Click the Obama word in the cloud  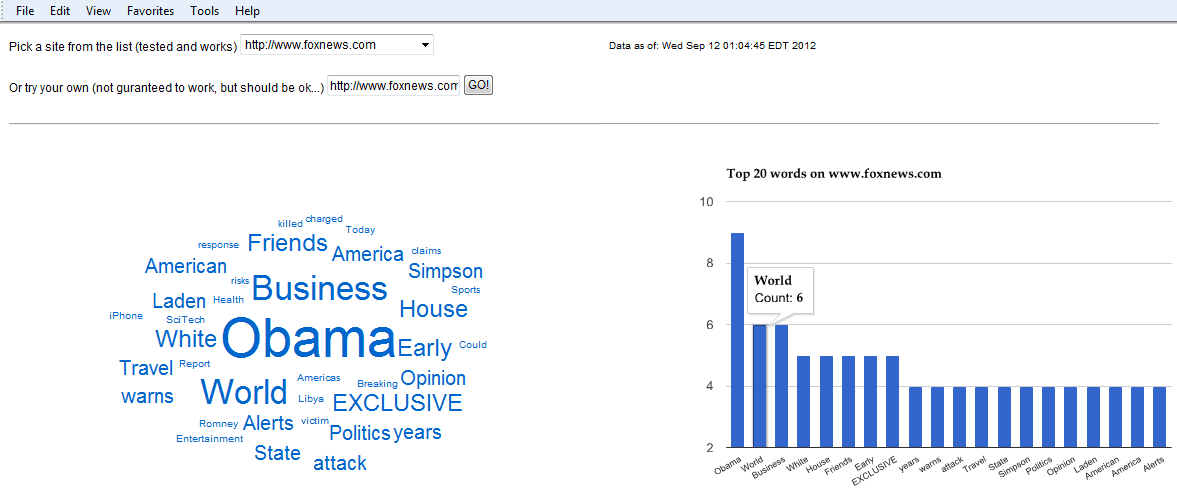(309, 339)
